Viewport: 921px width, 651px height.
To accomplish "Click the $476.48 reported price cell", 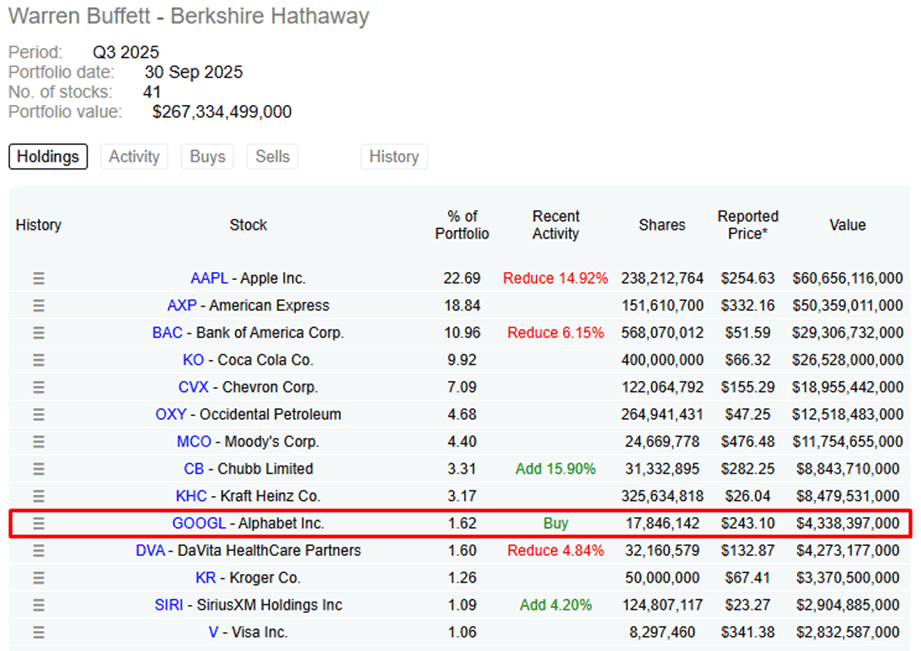I will (748, 442).
